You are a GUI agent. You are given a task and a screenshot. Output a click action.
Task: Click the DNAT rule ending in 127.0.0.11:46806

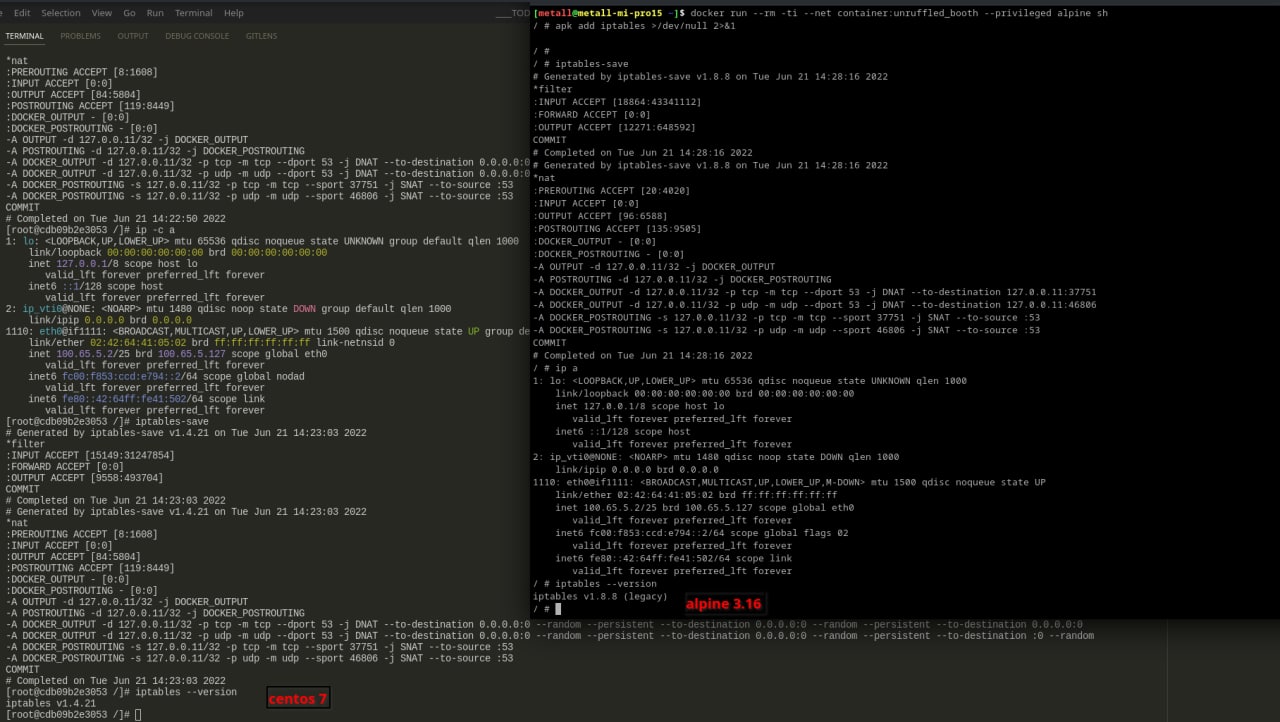[x=815, y=305]
